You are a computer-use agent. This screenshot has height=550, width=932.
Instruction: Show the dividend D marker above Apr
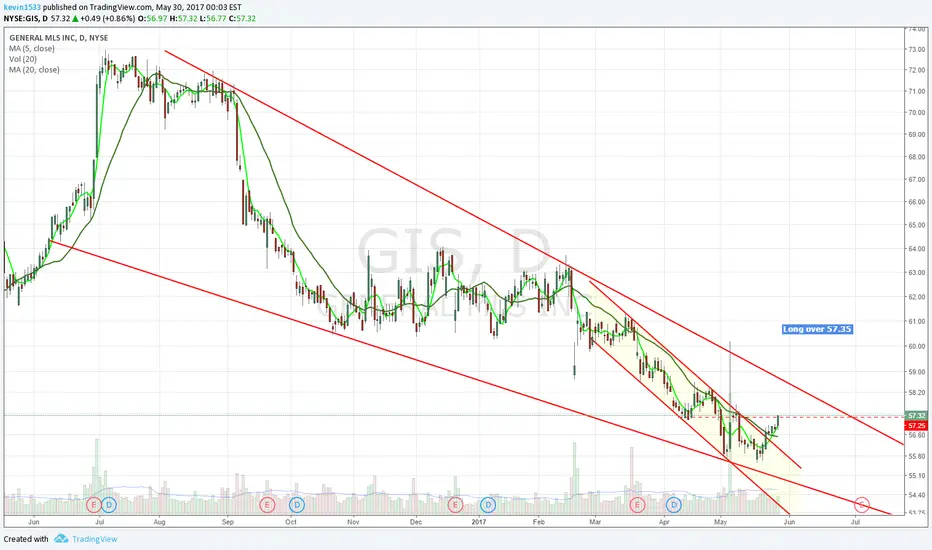coord(673,505)
